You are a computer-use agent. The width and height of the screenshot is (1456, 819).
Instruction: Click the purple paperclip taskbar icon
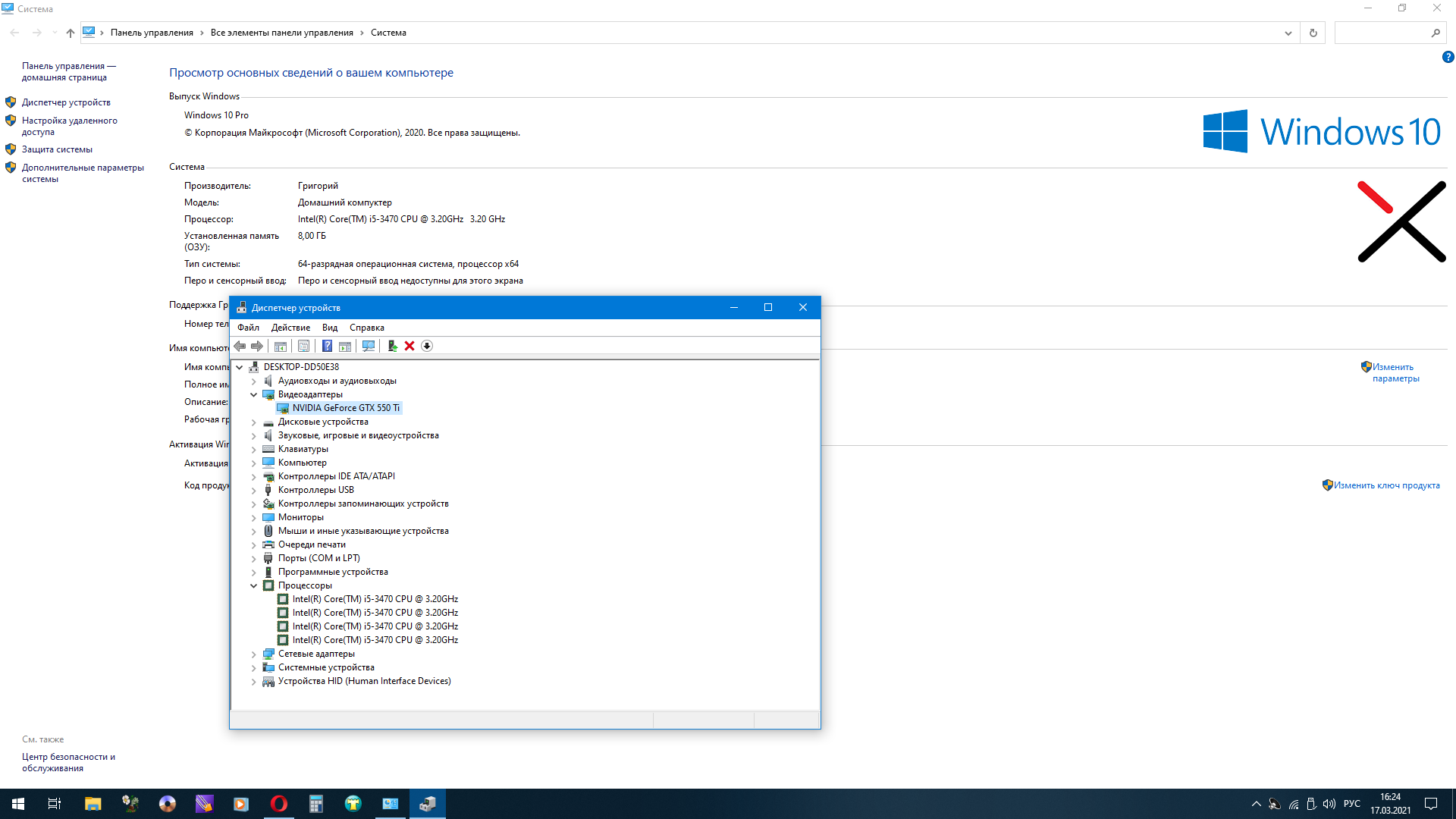(205, 804)
